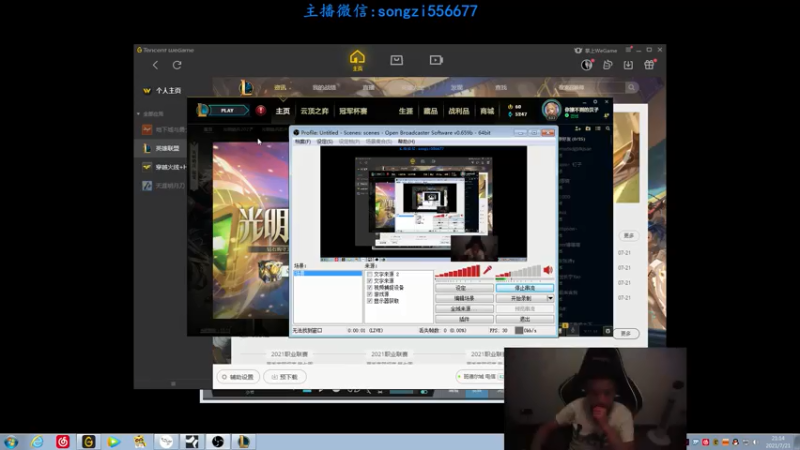Open the 档案(F) menu in OBS
The width and height of the screenshot is (800, 450).
coord(303,141)
